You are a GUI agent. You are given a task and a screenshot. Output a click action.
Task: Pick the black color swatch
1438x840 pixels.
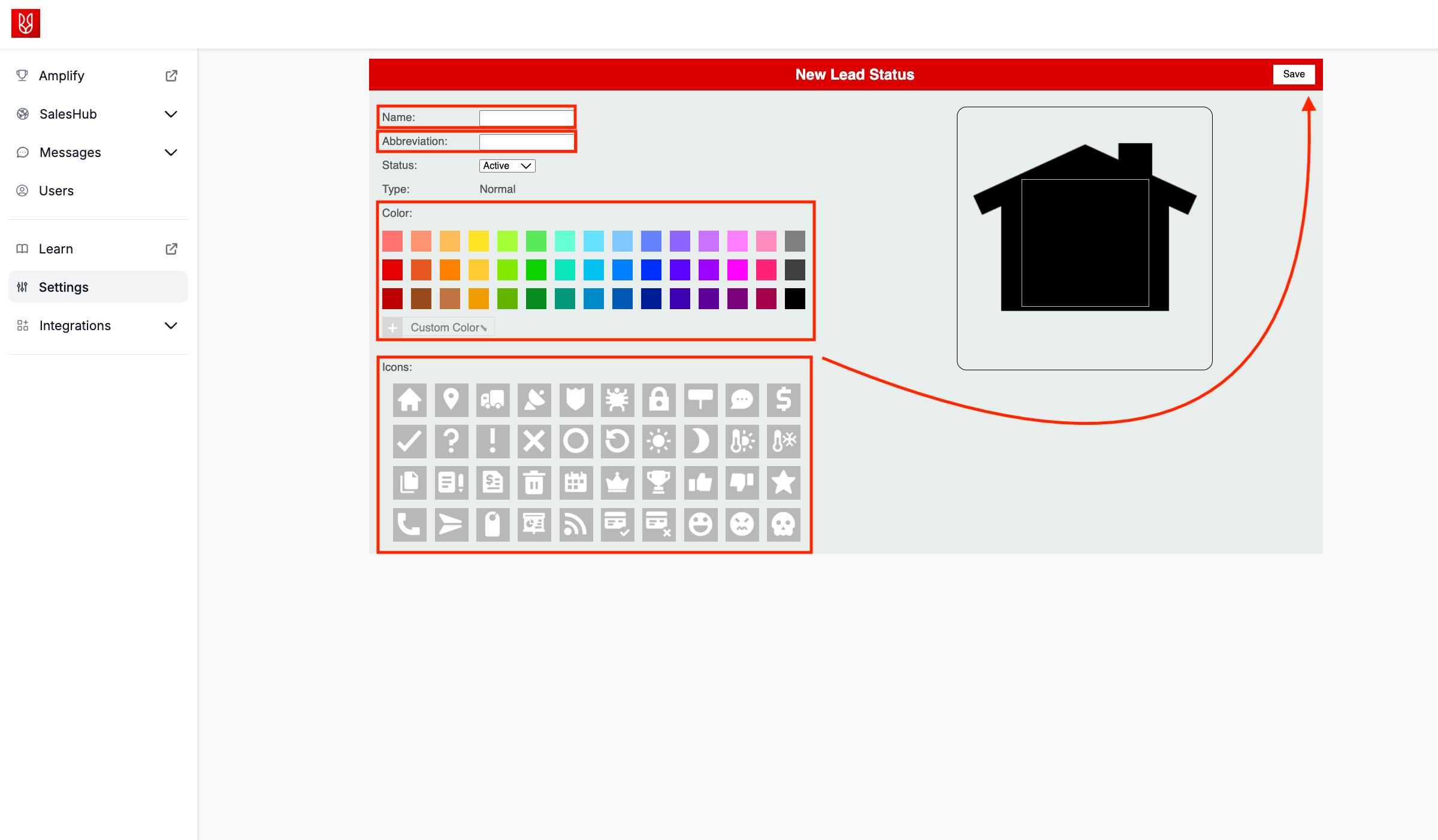(x=795, y=299)
